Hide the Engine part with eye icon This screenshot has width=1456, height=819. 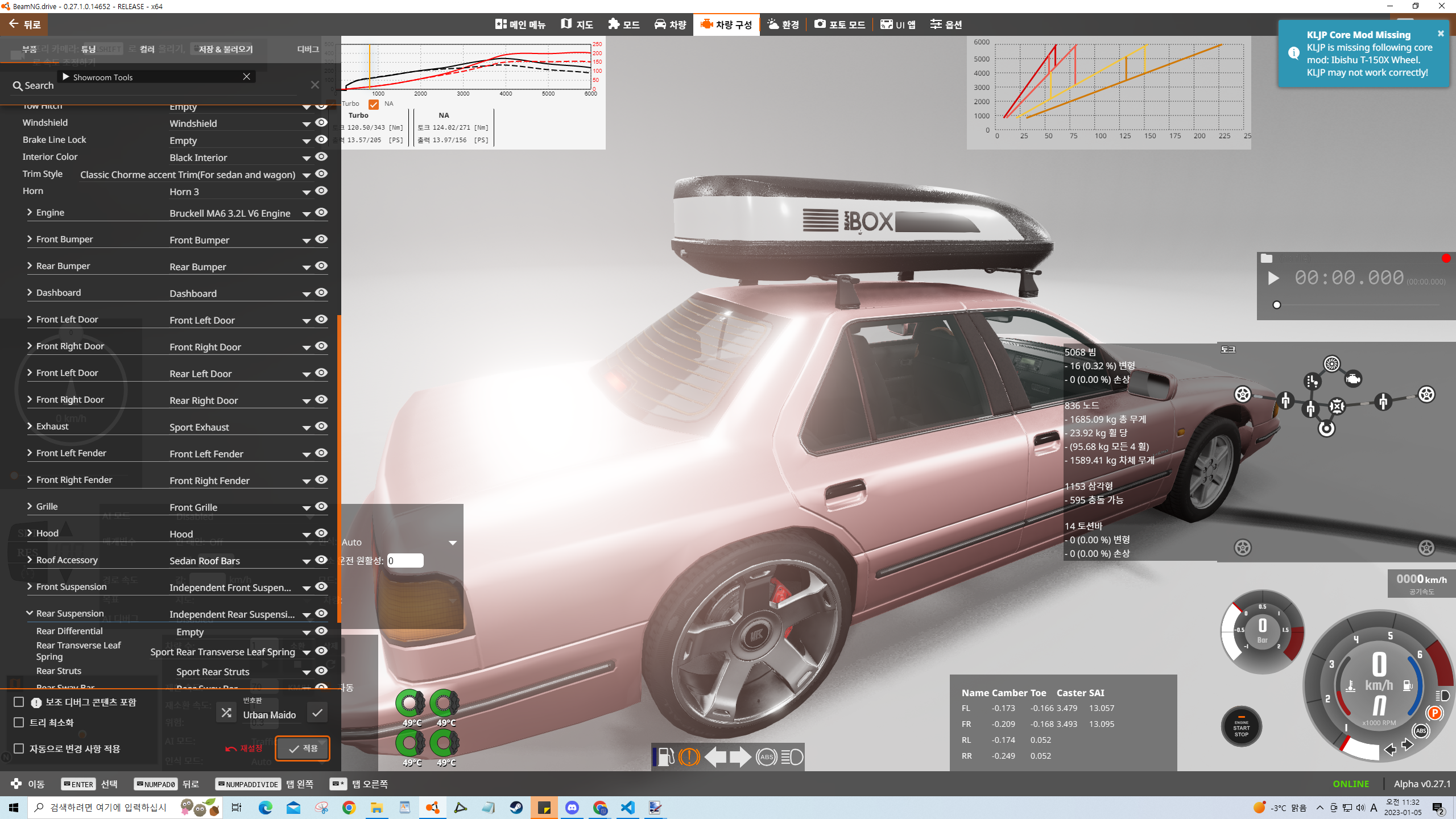click(x=321, y=213)
